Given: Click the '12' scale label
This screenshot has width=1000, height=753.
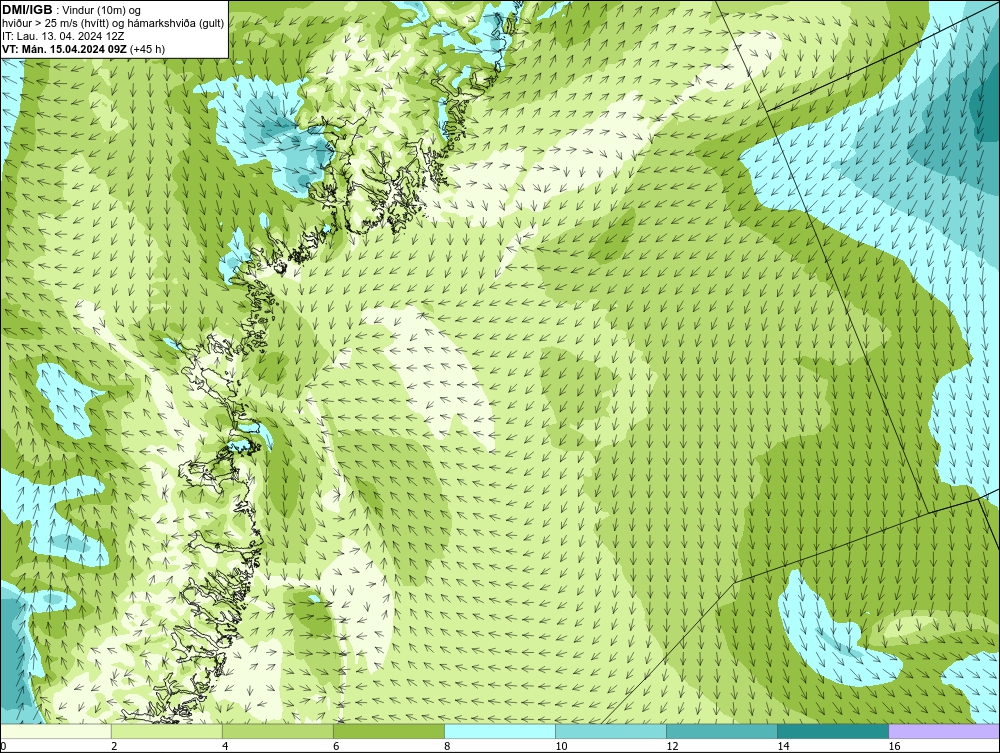Looking at the screenshot, I should point(672,746).
